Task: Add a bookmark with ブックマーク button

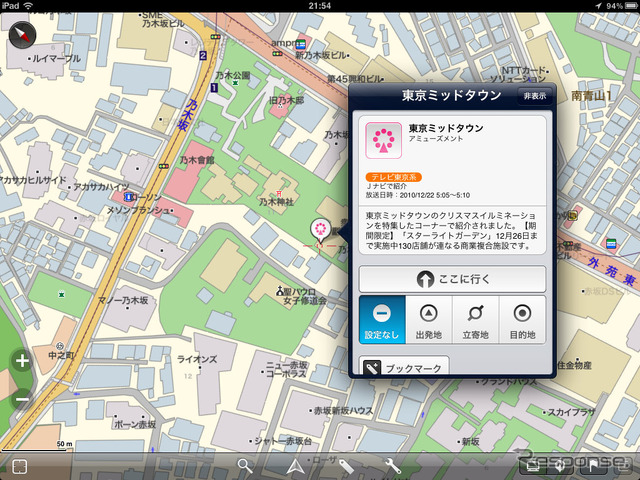Action: click(x=404, y=367)
